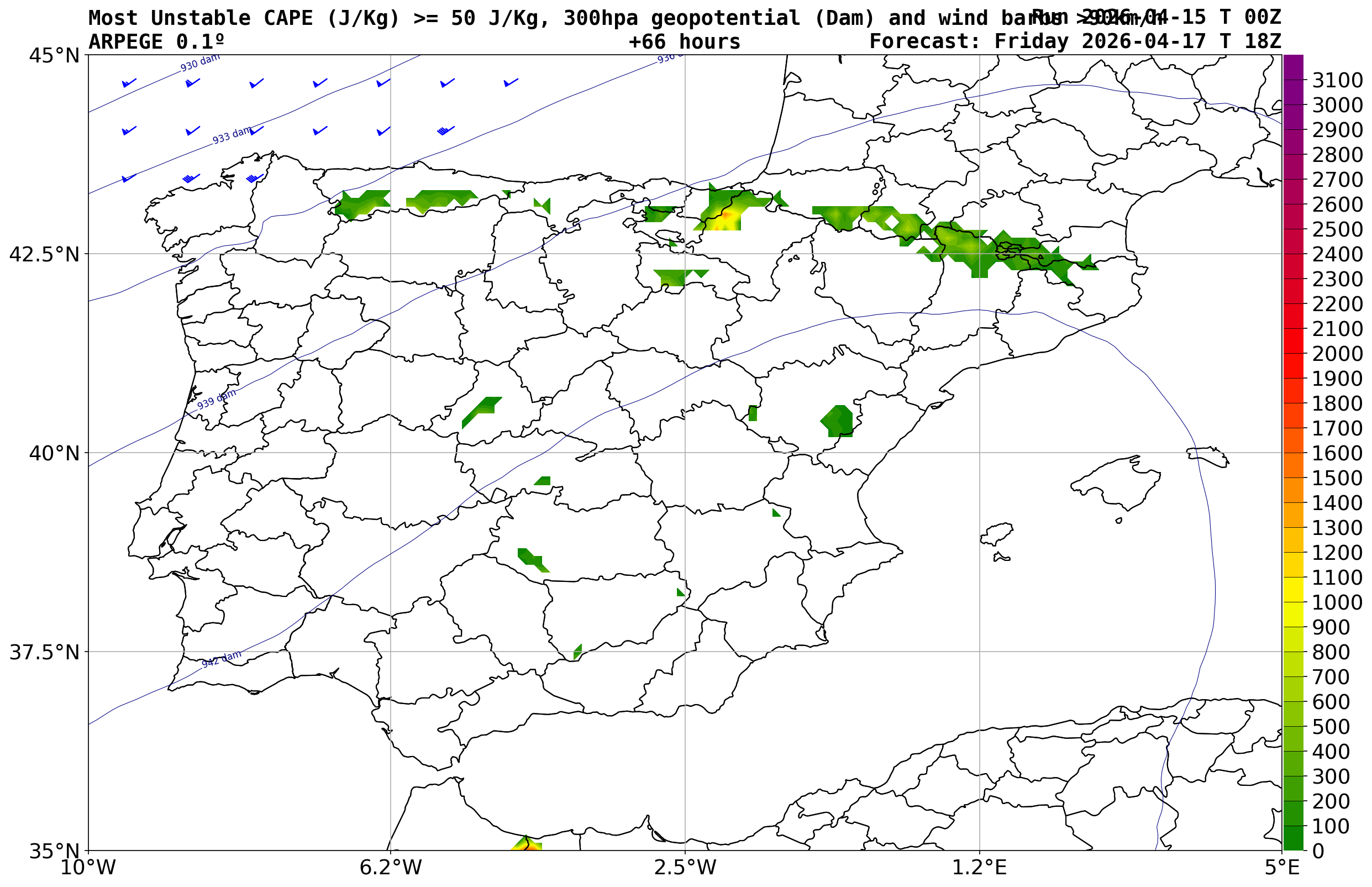Click the 42.5°N latitude axis label
Viewport: 1372px width, 887px height.
[x=44, y=254]
